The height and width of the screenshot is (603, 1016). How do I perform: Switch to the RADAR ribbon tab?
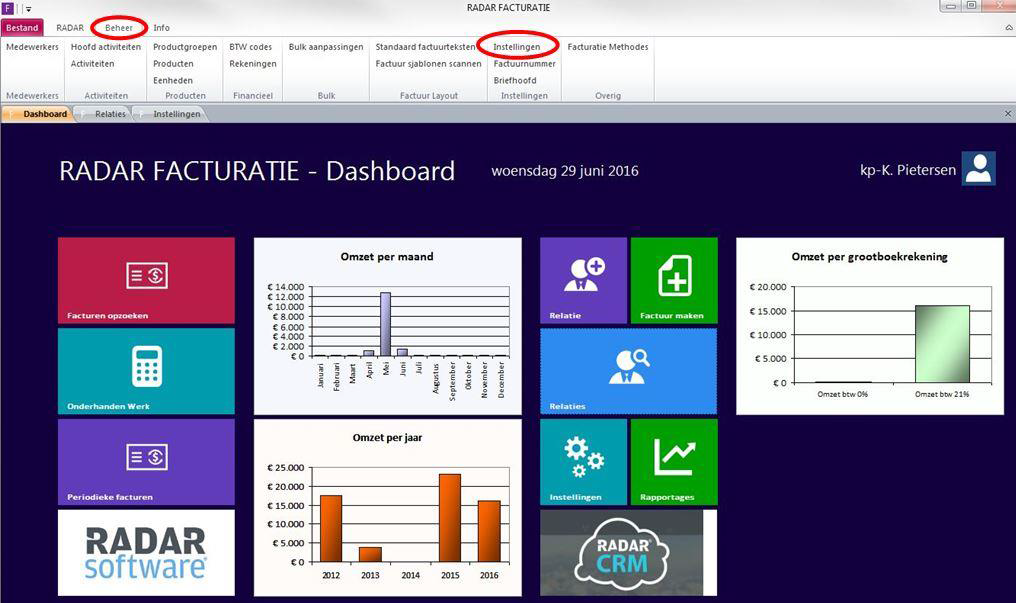click(70, 28)
